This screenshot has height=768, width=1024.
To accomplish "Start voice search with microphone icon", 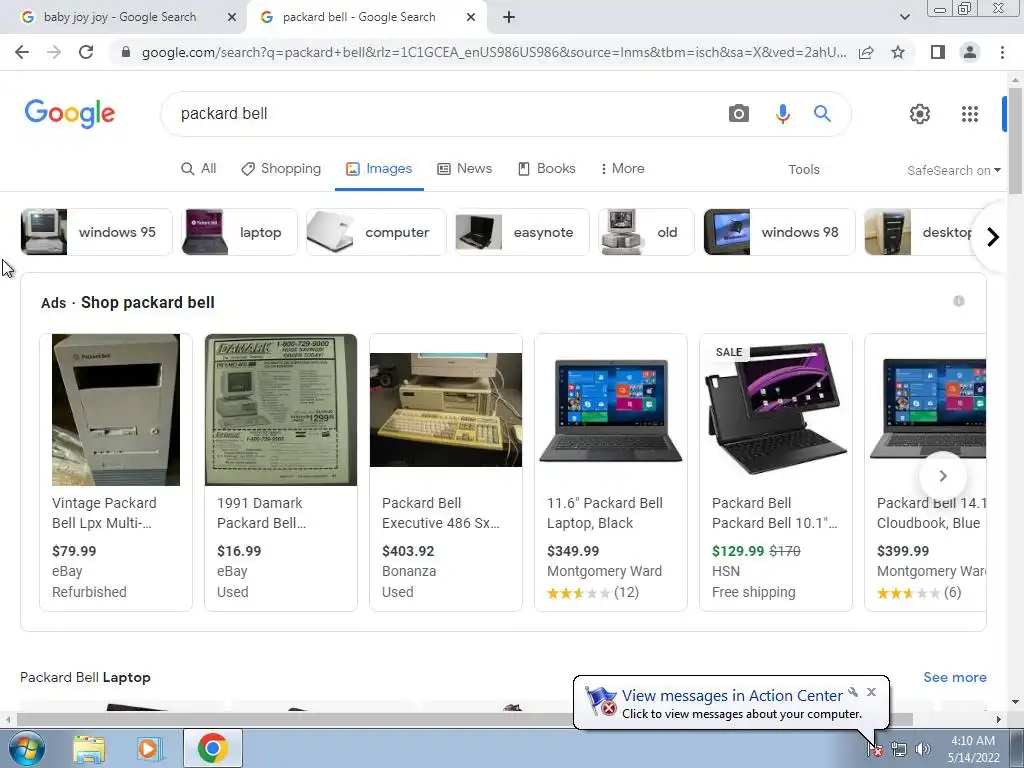I will 782,114.
